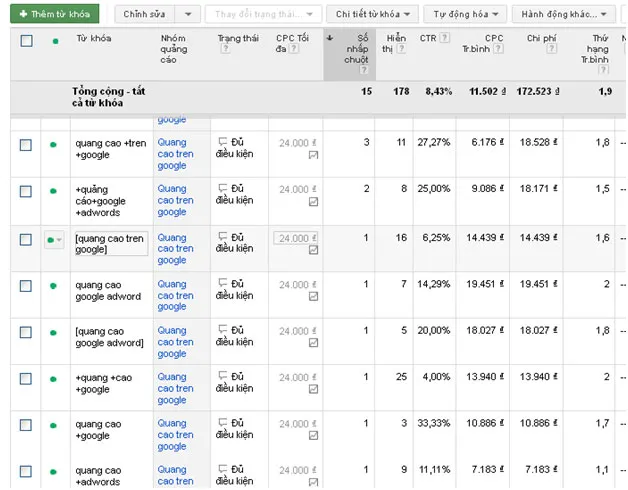Click the [quang cao tren google] keyword box
Viewport: 628px width, 490px height.
click(110, 243)
